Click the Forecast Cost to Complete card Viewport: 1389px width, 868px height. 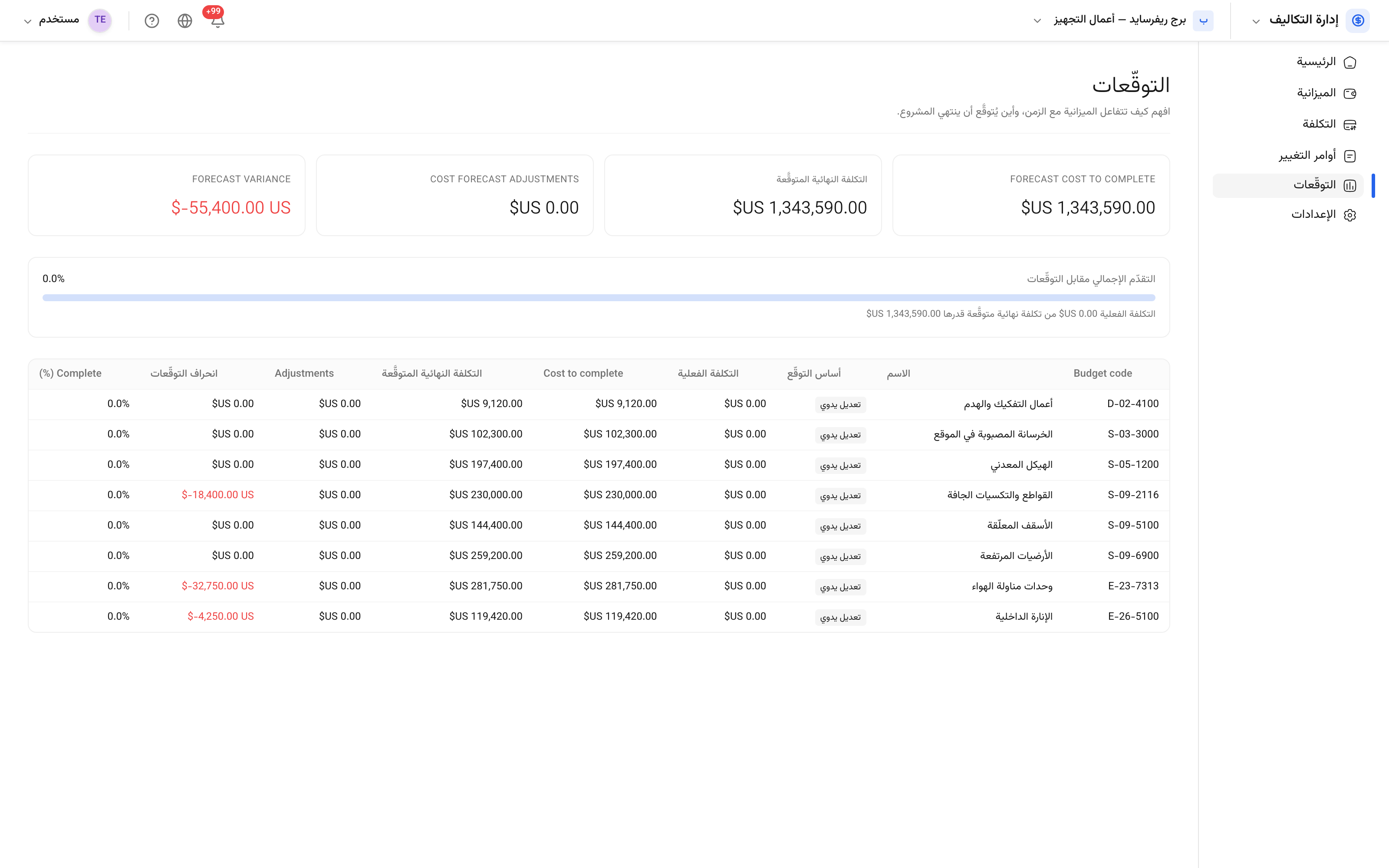coord(1031,195)
